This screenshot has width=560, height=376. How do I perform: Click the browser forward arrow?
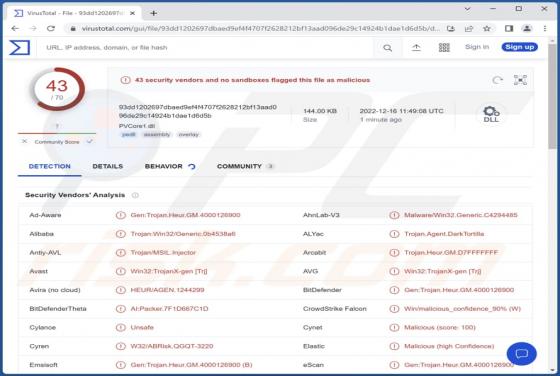(x=33, y=28)
